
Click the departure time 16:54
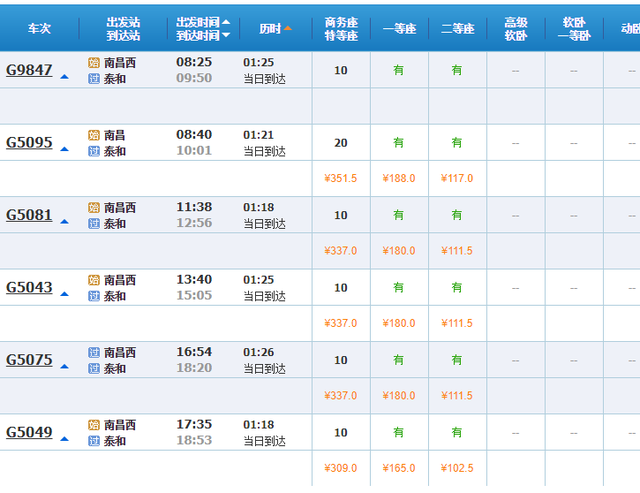(194, 352)
